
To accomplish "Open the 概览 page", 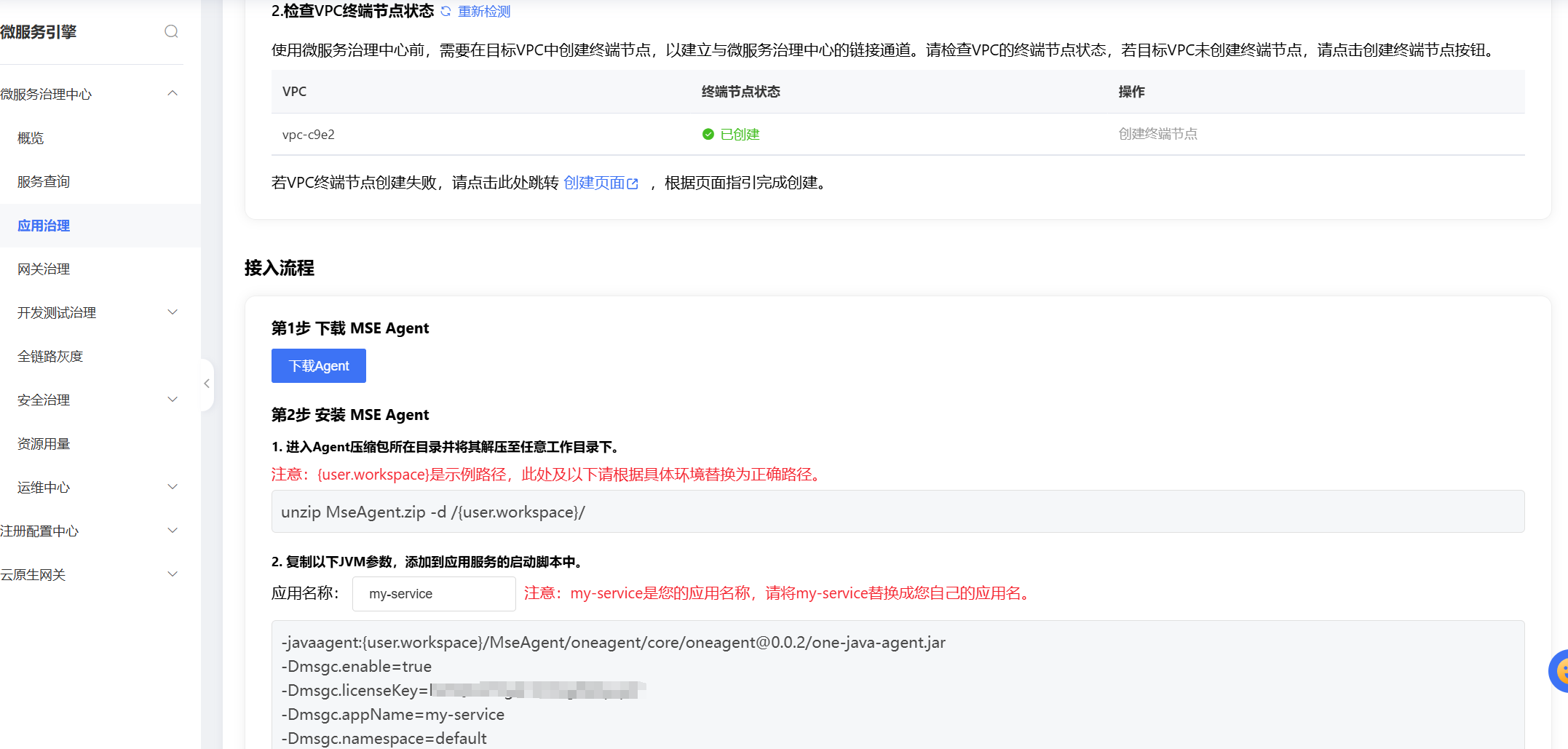I will (x=31, y=138).
